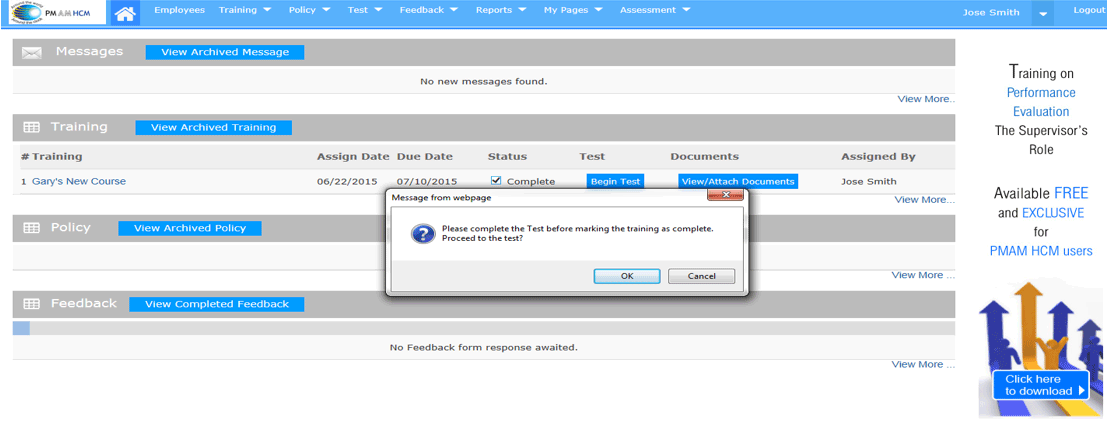The width and height of the screenshot is (1107, 421).
Task: Close the Message from webpage dialog
Action: (x=724, y=196)
